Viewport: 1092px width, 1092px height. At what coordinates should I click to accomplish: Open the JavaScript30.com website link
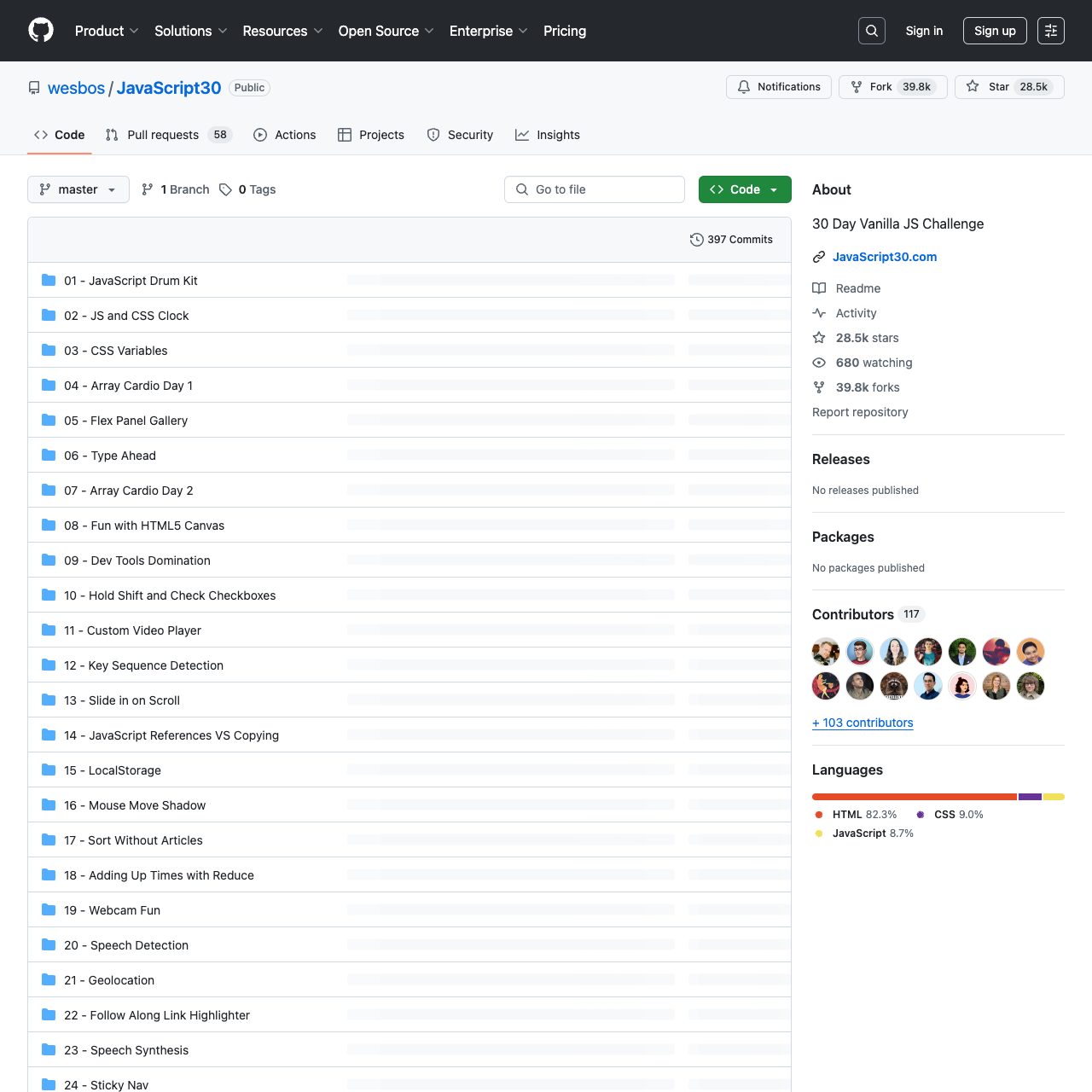click(x=885, y=257)
